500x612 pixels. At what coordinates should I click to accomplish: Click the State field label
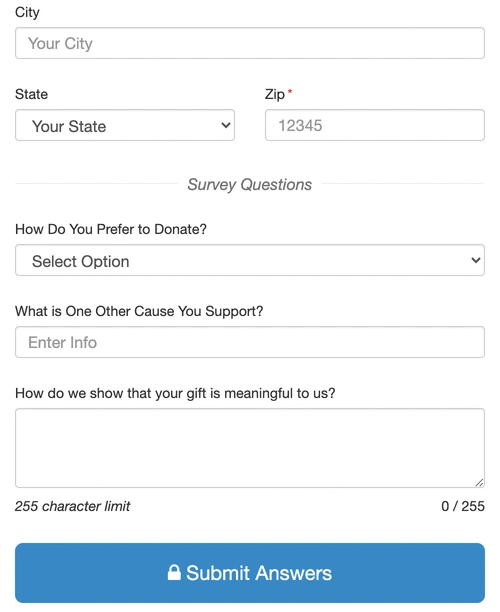tap(32, 94)
